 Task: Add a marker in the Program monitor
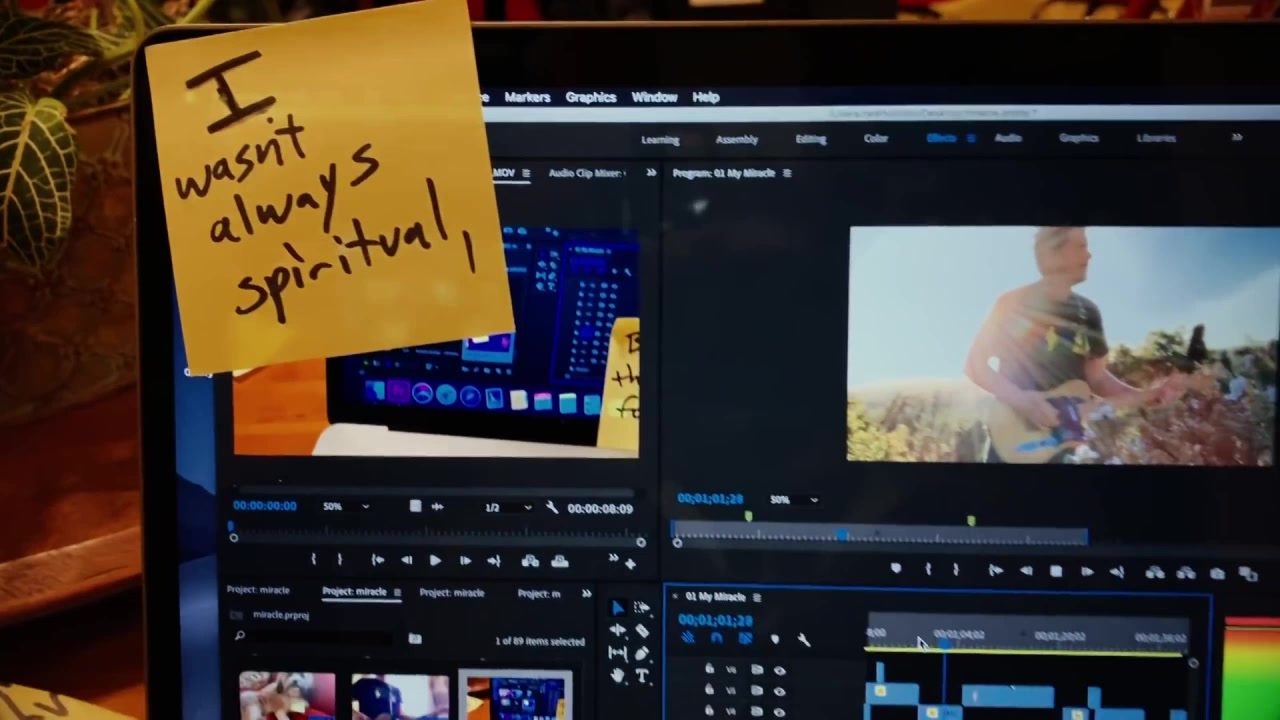[x=896, y=569]
